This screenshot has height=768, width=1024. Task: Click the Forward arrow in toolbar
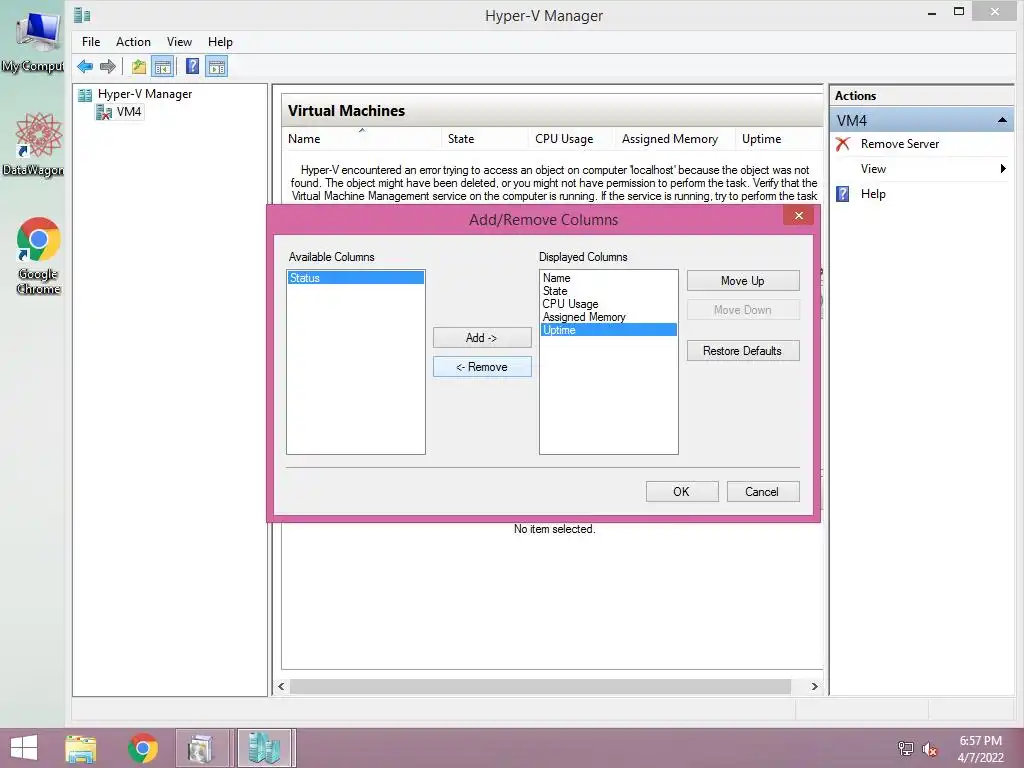108,67
